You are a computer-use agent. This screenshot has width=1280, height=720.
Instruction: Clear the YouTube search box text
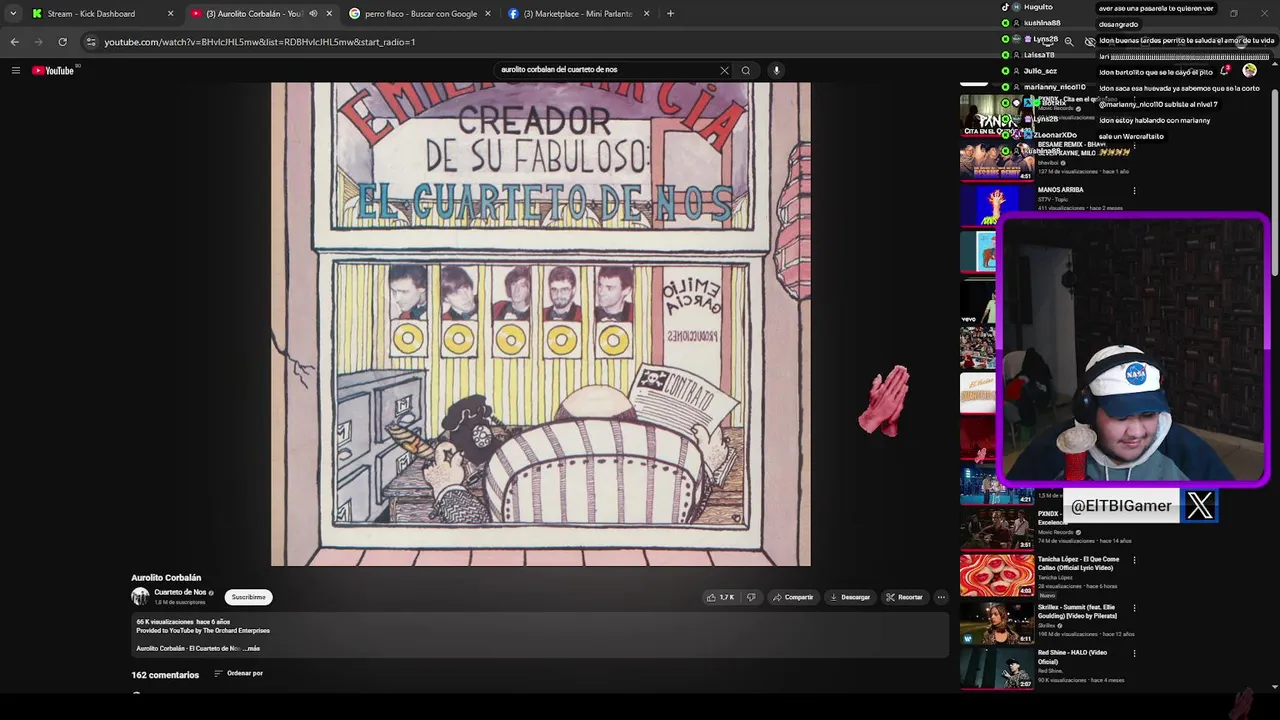pyautogui.click(x=724, y=70)
